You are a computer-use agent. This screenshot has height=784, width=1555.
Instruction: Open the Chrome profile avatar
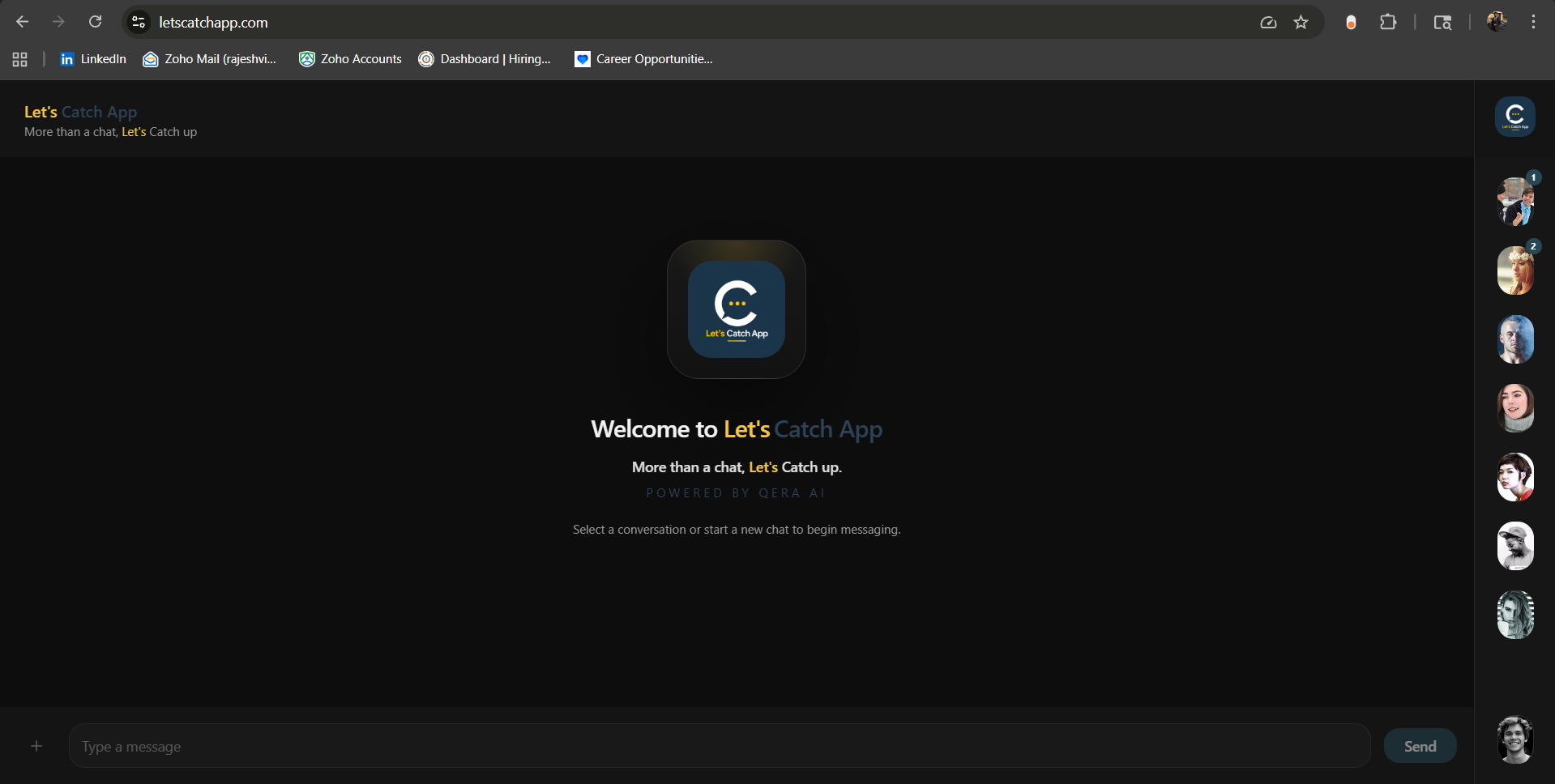point(1497,22)
